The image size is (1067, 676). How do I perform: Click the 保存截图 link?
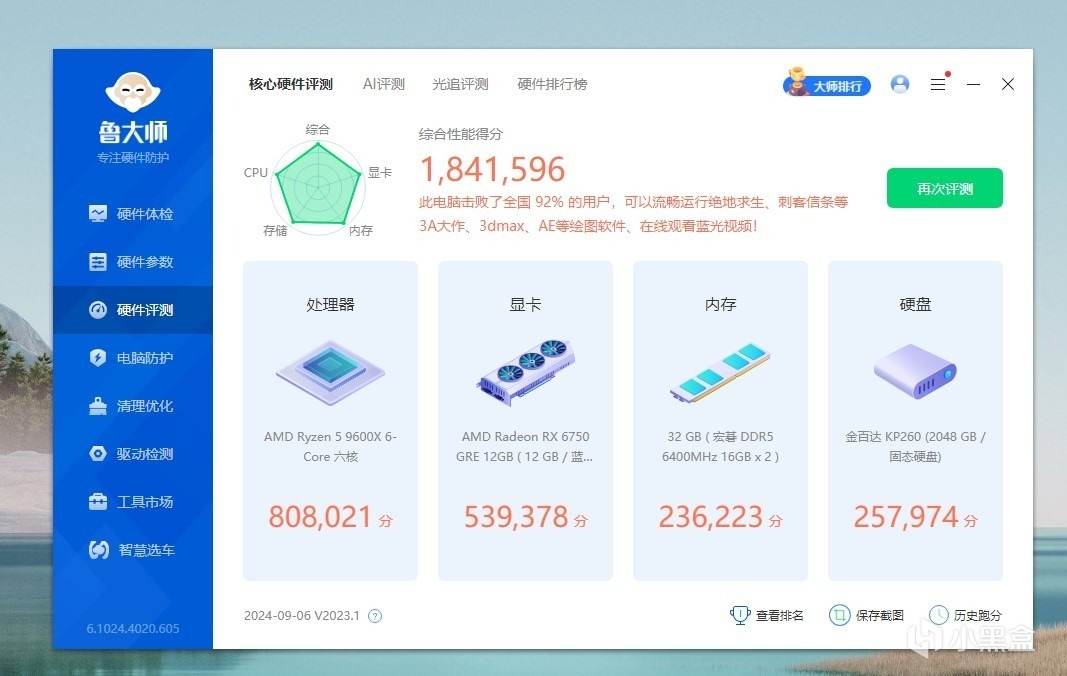click(879, 615)
